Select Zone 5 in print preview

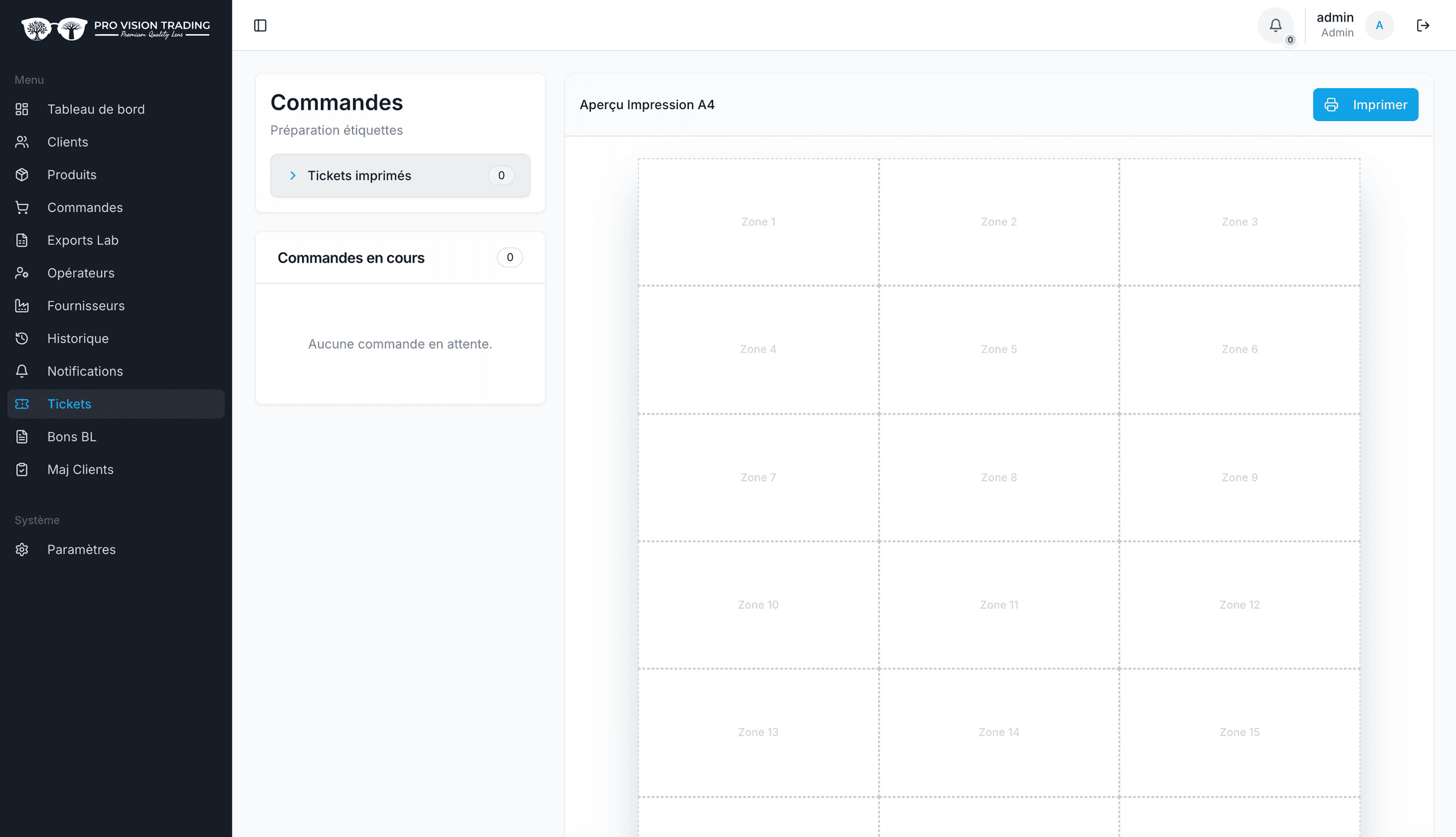point(999,349)
